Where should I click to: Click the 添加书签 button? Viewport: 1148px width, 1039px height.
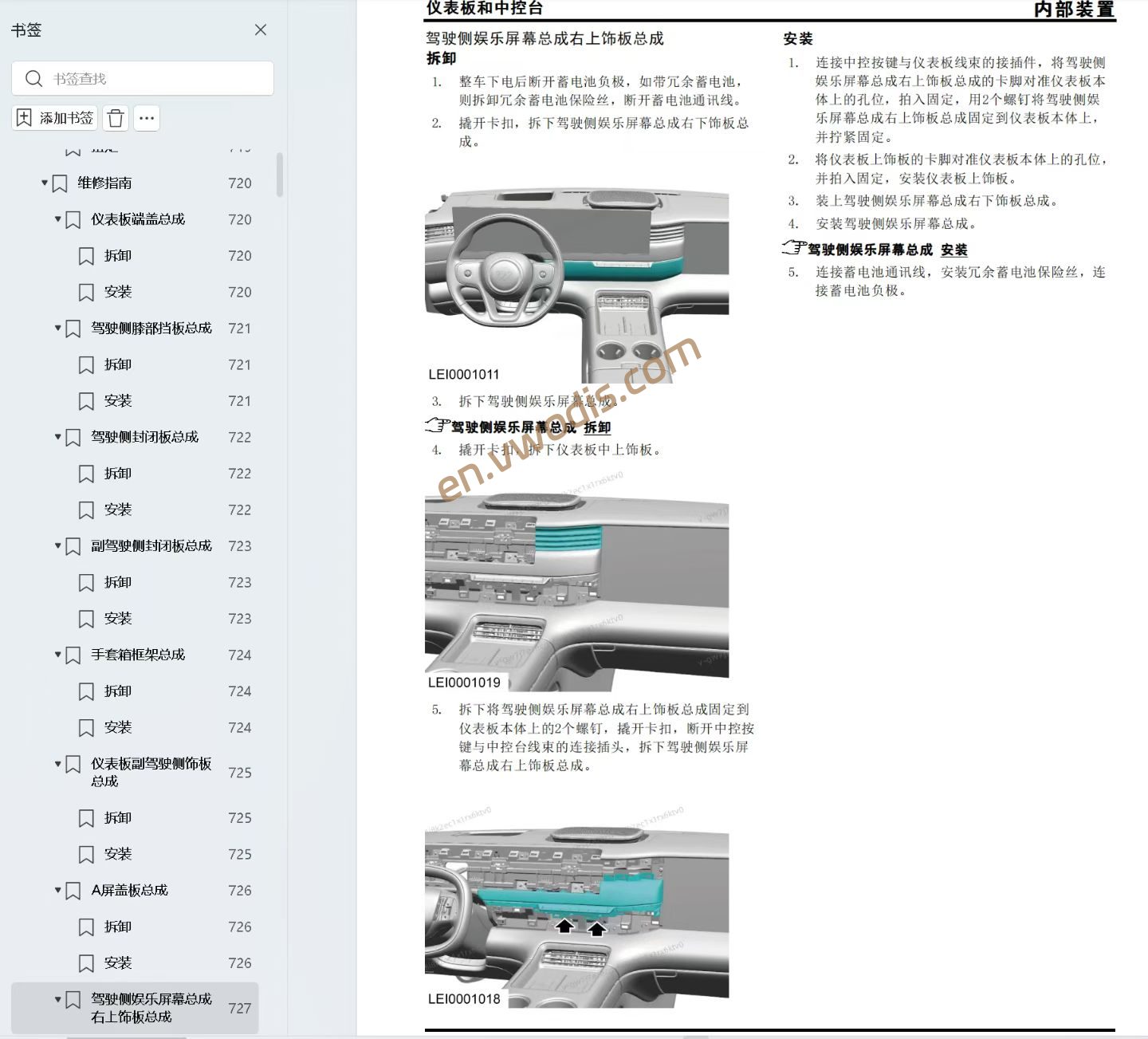click(55, 118)
